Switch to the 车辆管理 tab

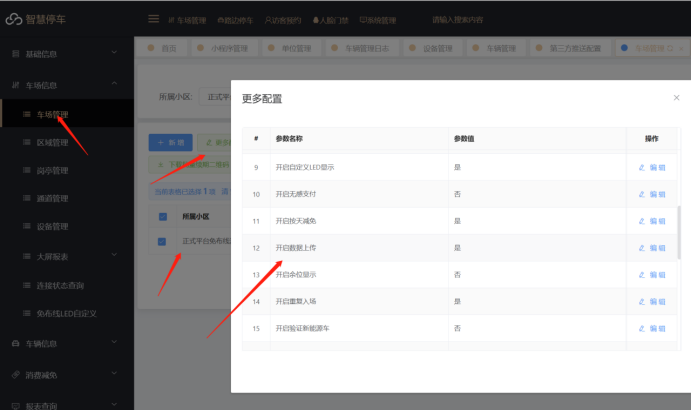pyautogui.click(x=496, y=48)
